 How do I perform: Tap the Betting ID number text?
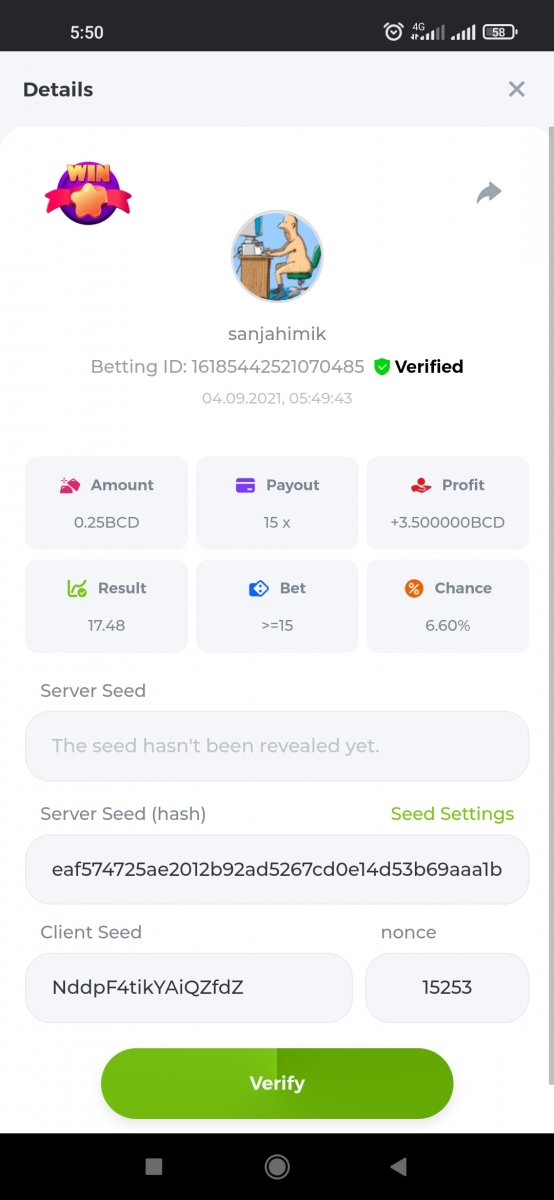[x=278, y=367]
